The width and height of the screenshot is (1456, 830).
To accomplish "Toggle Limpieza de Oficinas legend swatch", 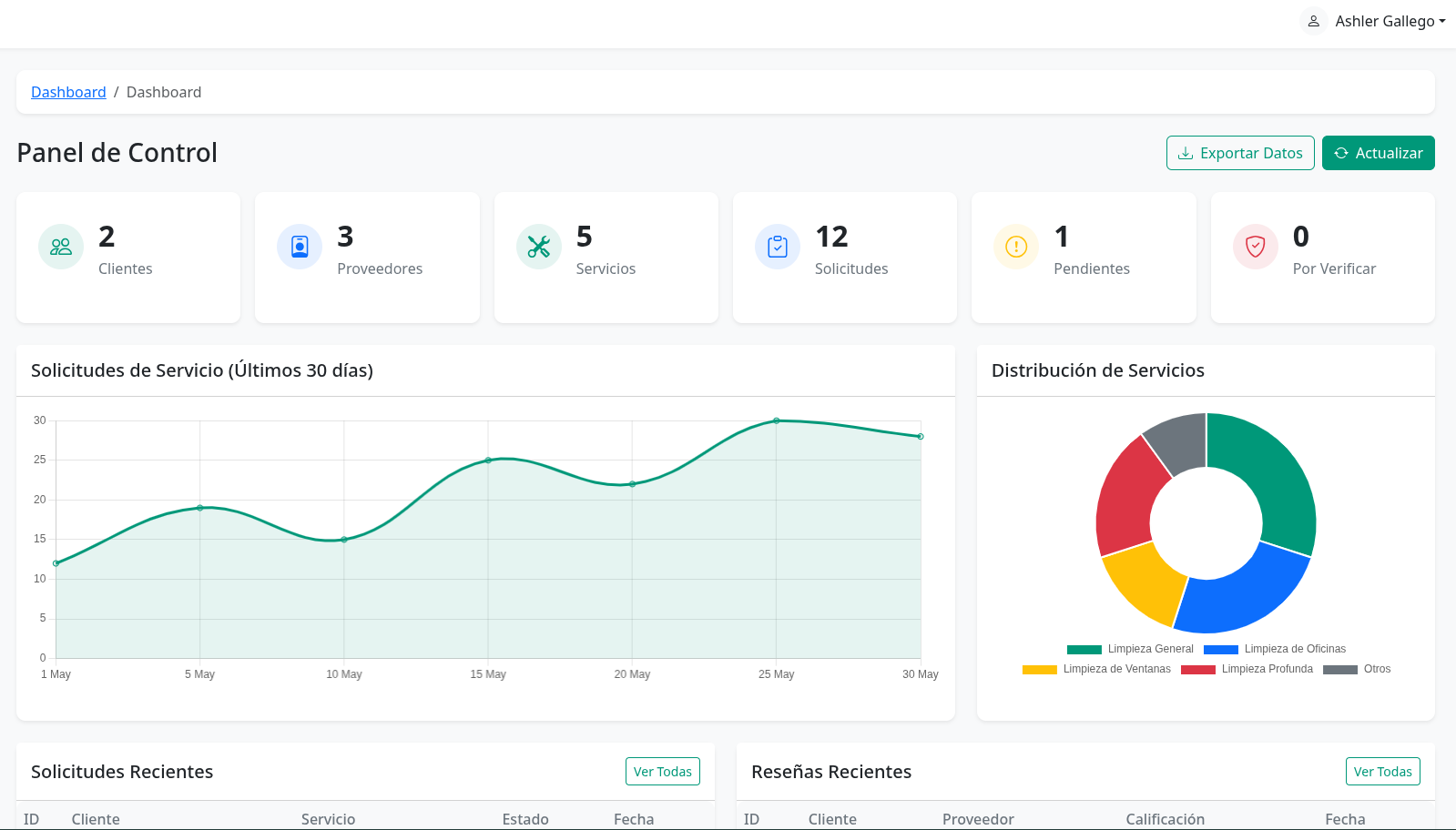I will 1220,649.
